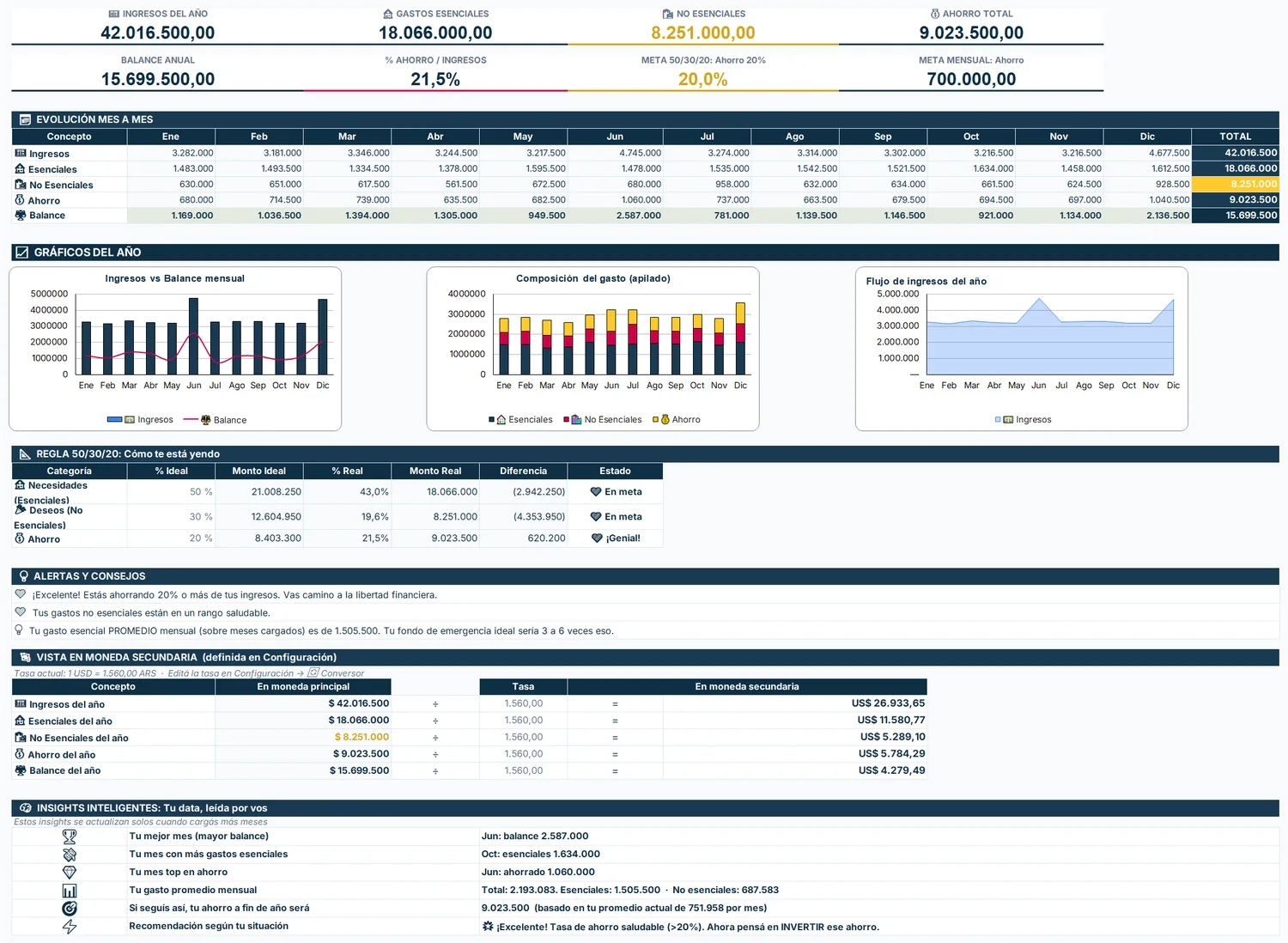
Task: Click the No Esenciales legend swatch in the stacked chart
Action: (x=567, y=420)
